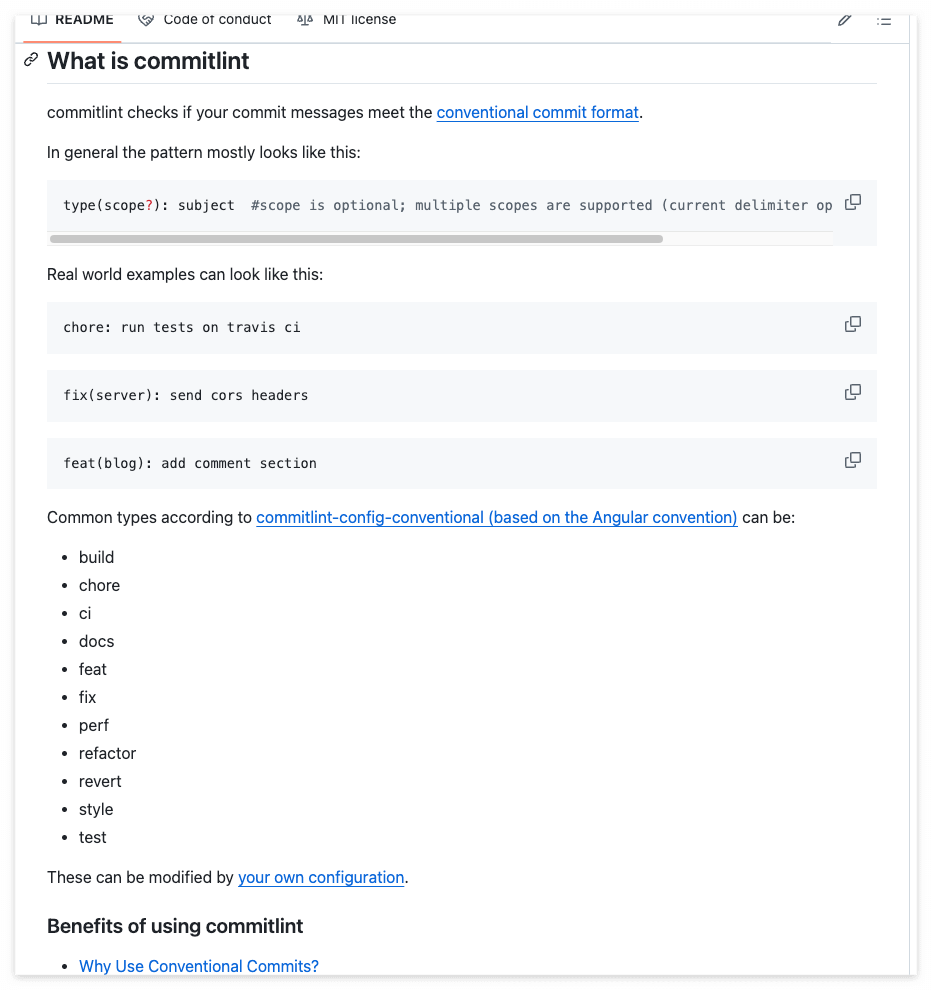Click the 'your own configuration' link
This screenshot has width=932, height=990.
(x=321, y=877)
